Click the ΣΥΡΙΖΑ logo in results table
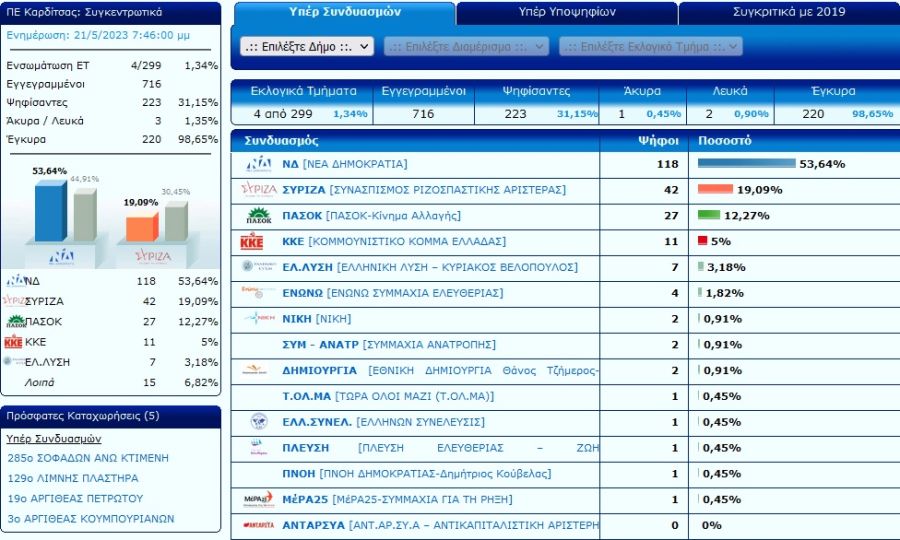The width and height of the screenshot is (900, 540). click(259, 189)
